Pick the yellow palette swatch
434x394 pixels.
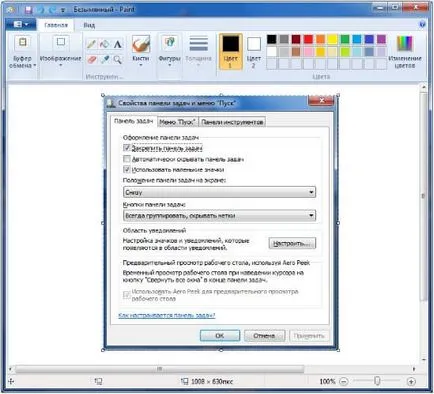tap(332, 40)
